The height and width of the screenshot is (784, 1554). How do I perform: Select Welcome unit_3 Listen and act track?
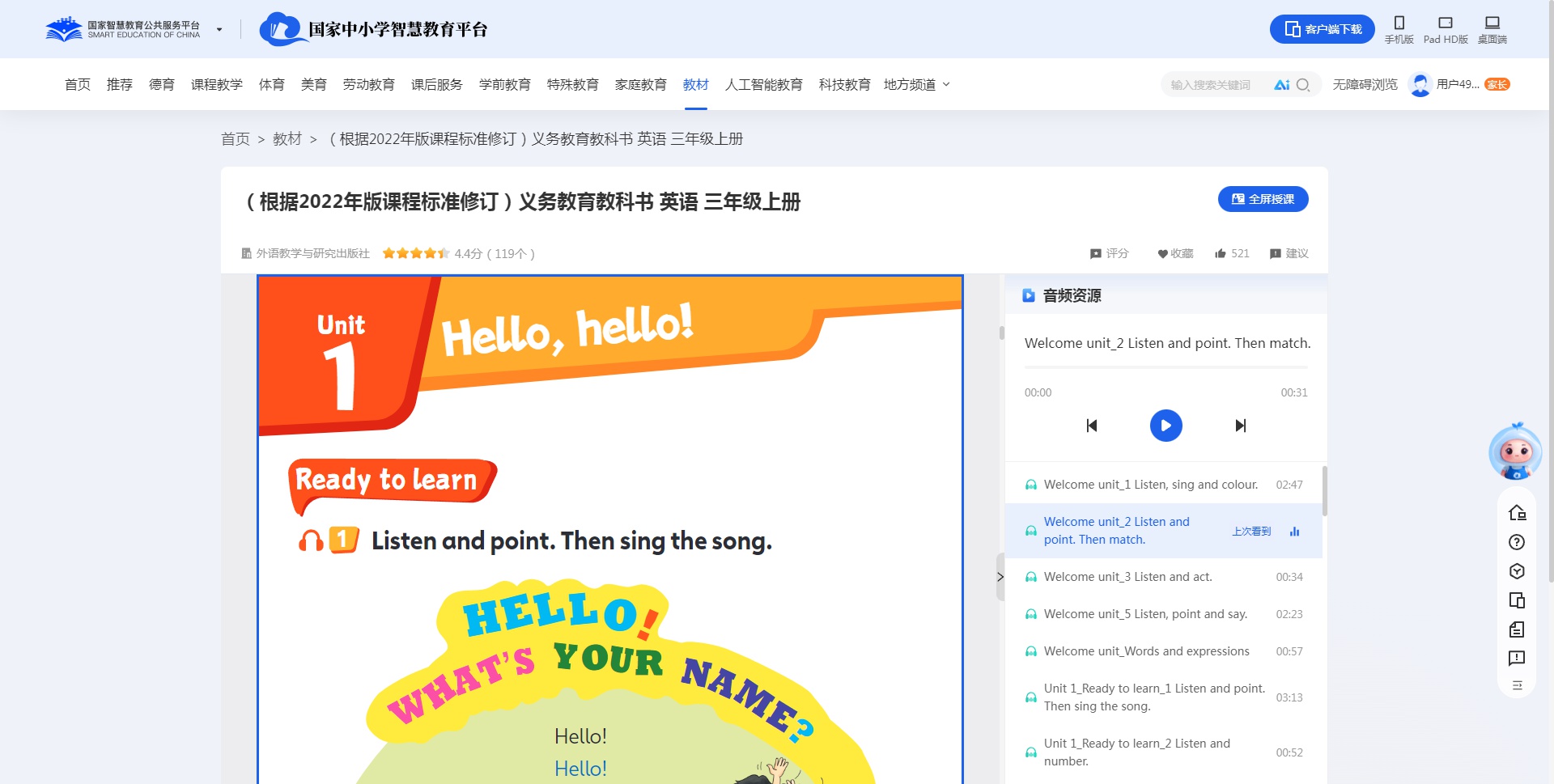pos(1127,577)
